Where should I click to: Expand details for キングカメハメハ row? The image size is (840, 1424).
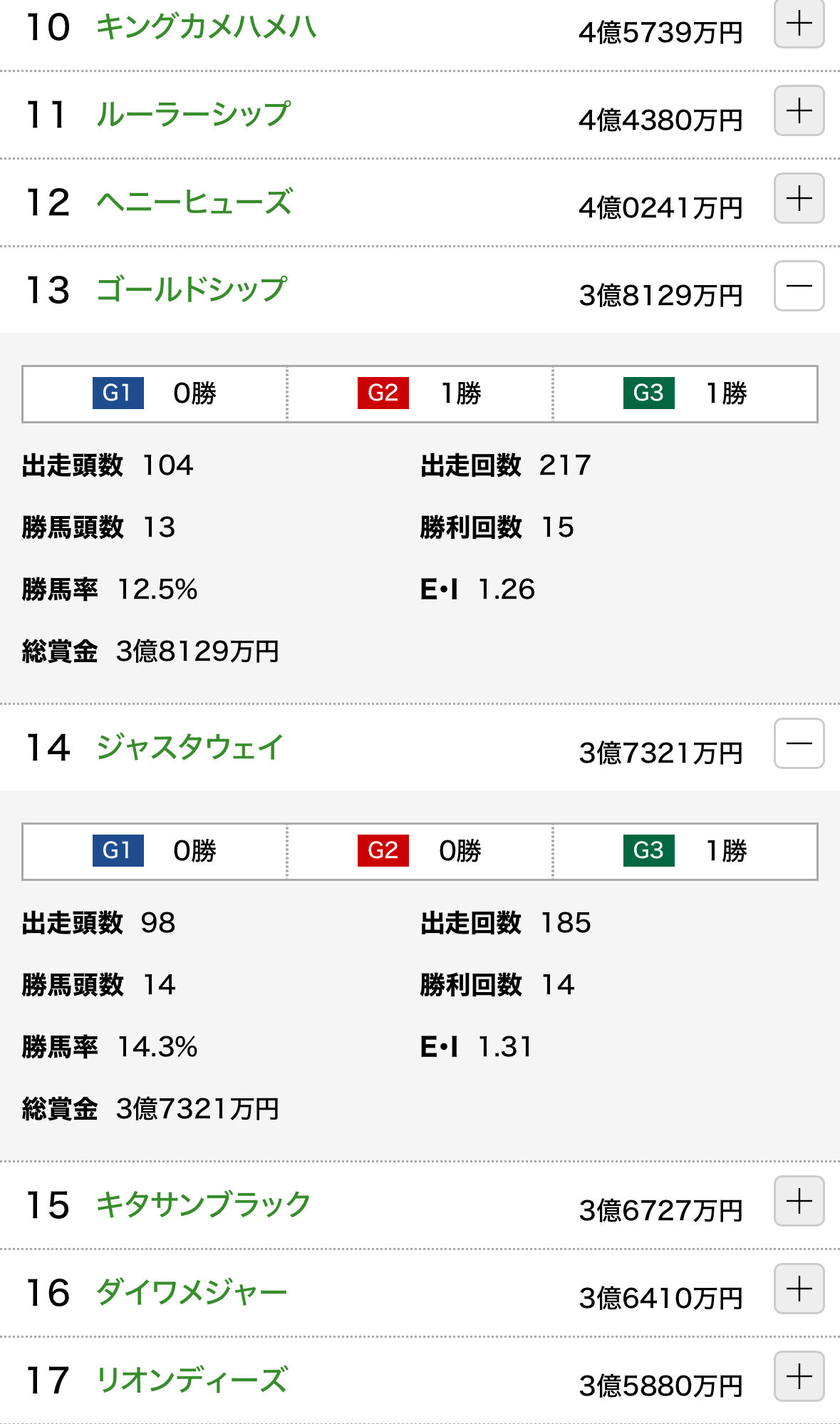pyautogui.click(x=799, y=24)
